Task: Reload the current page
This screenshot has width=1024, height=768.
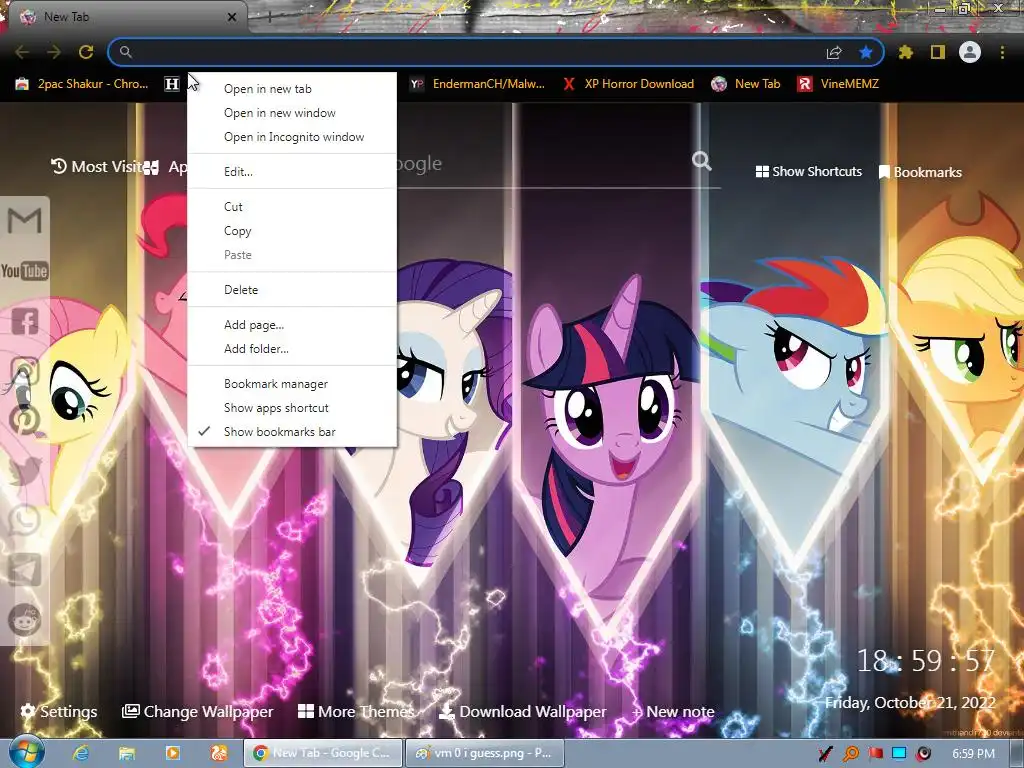Action: pyautogui.click(x=86, y=52)
